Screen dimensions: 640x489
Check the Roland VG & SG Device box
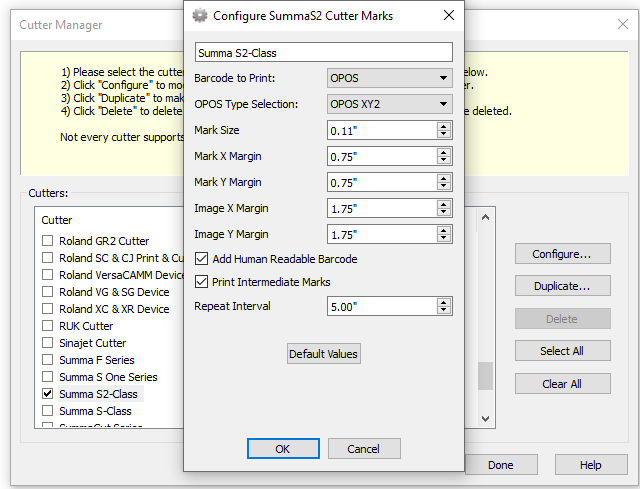(x=48, y=291)
